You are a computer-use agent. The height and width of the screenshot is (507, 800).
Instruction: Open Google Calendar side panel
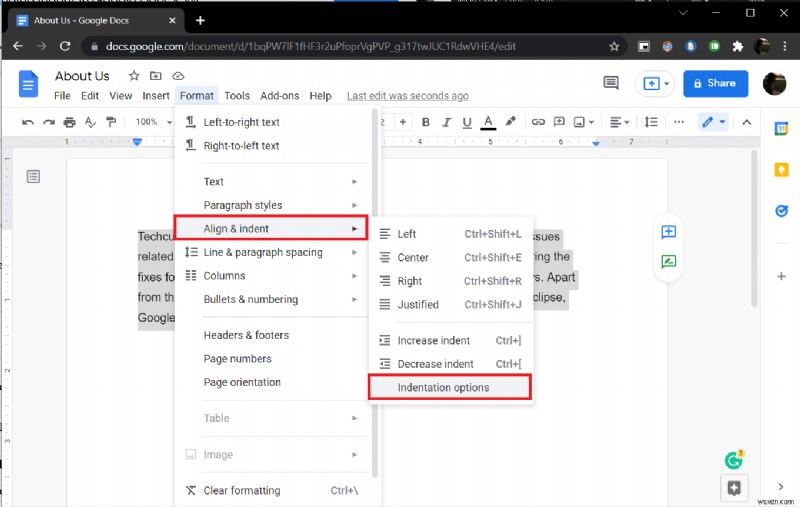click(781, 129)
